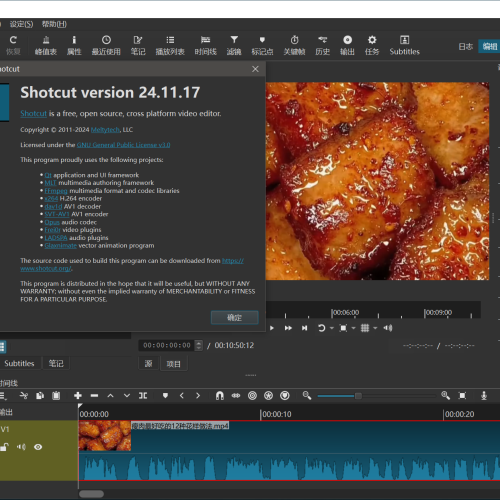Go to previous marker arrow

click(x=182, y=396)
